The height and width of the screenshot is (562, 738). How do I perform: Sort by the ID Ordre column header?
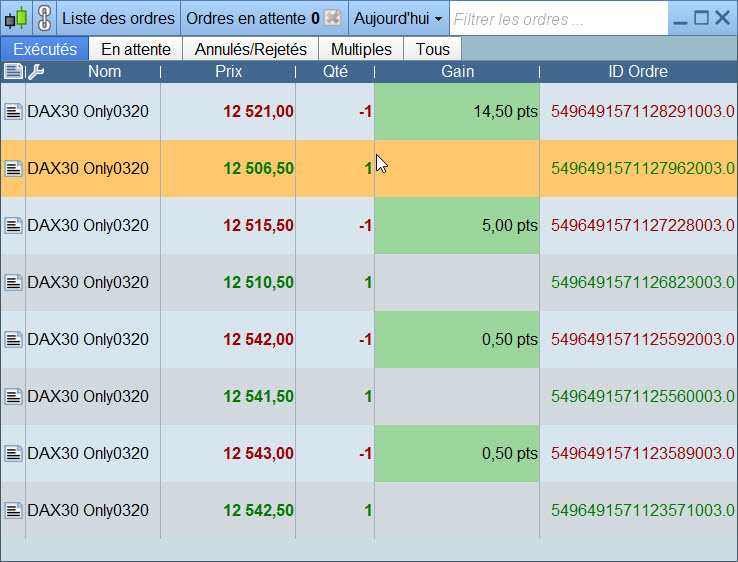[x=638, y=72]
